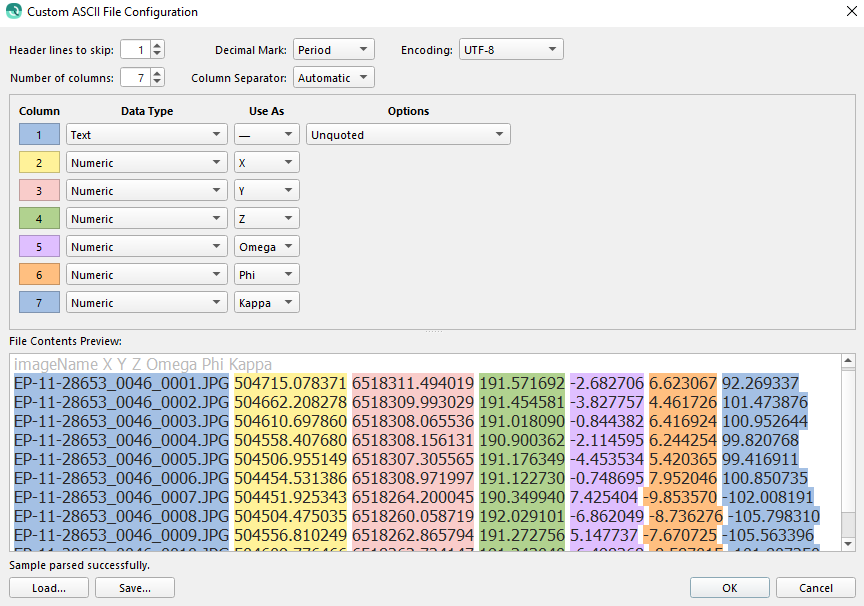Open the Unquoted options dropdown
Screen dimensions: 864x606
[x=408, y=135]
